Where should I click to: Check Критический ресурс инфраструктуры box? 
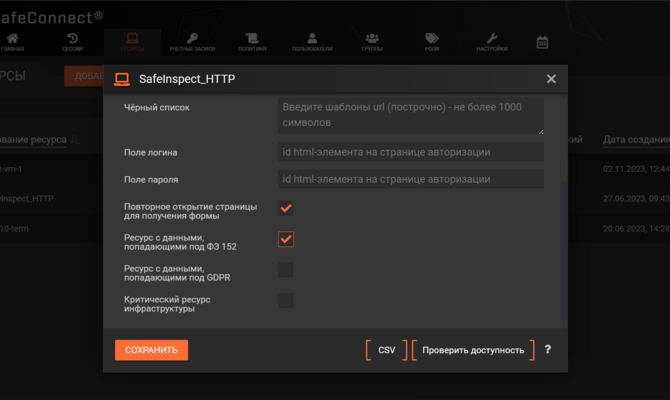286,301
